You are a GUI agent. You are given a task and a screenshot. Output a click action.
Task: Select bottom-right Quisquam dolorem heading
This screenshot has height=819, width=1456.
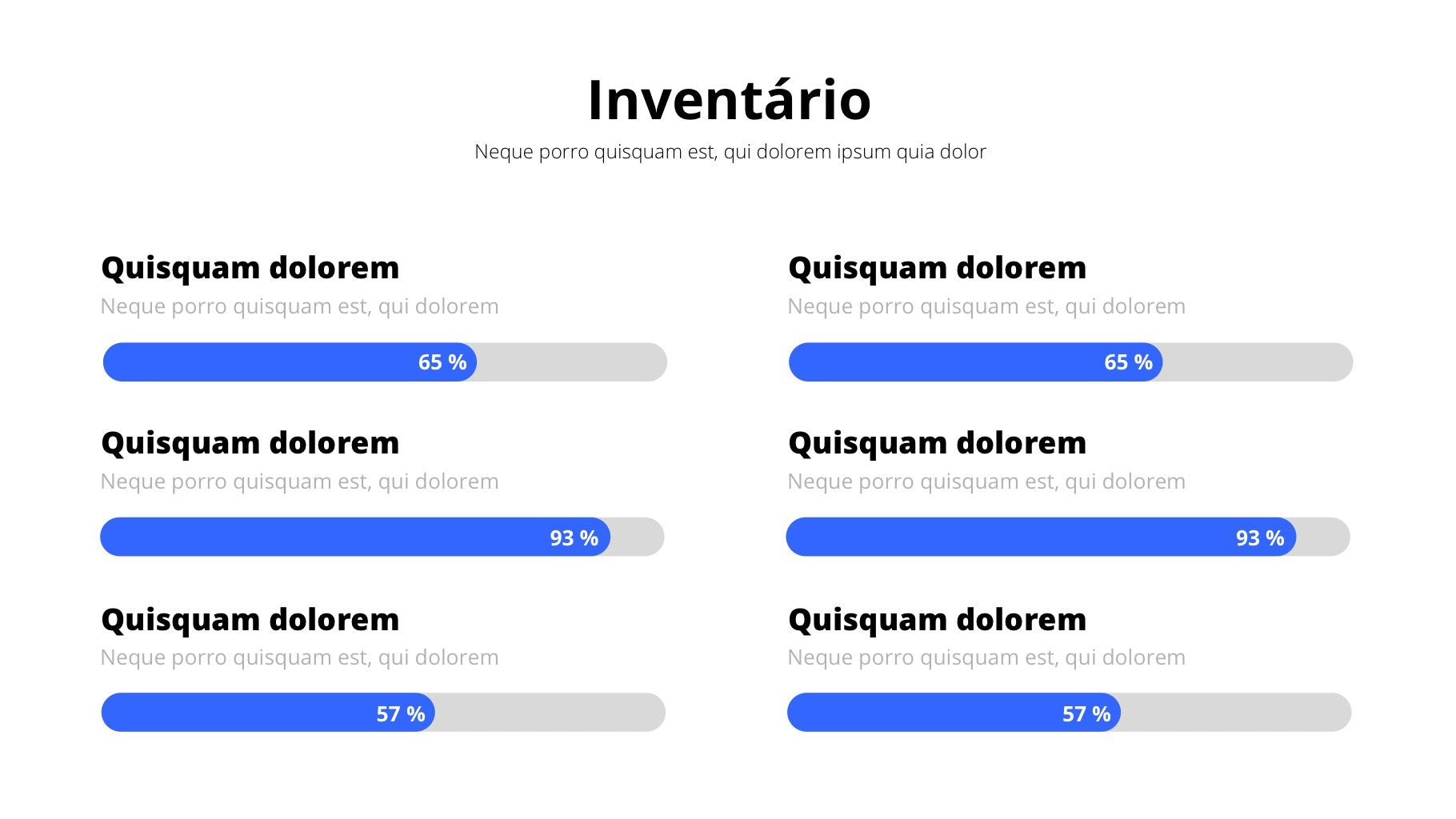(x=937, y=620)
